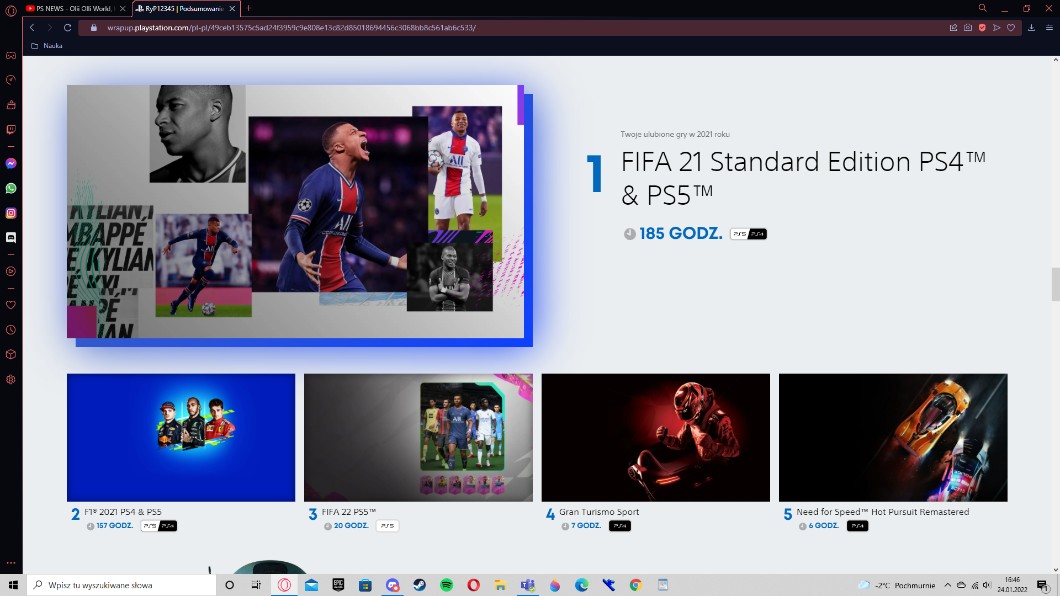This screenshot has width=1060, height=596.
Task: Open the Opera main menu logo
Action: click(11, 9)
